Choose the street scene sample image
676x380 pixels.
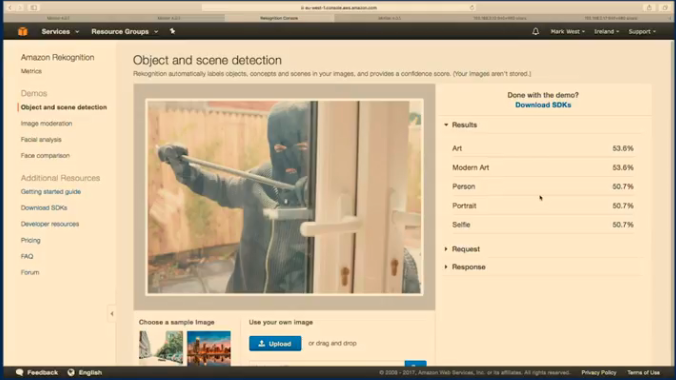(x=161, y=348)
